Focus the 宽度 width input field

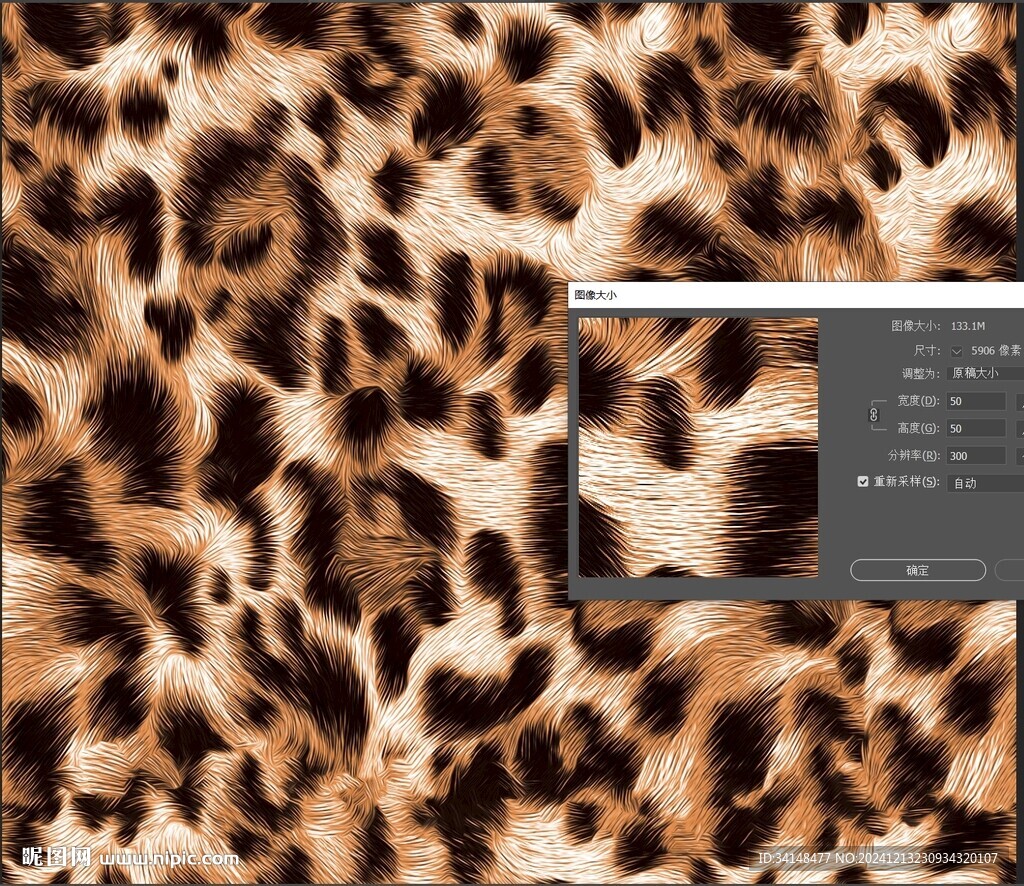pos(976,401)
